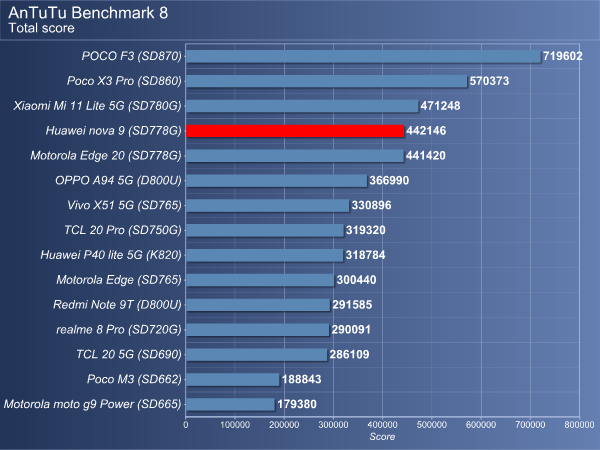Screen dimensions: 600x450
Task: Select Huawei P40 lite 5G label
Action: click(x=111, y=255)
